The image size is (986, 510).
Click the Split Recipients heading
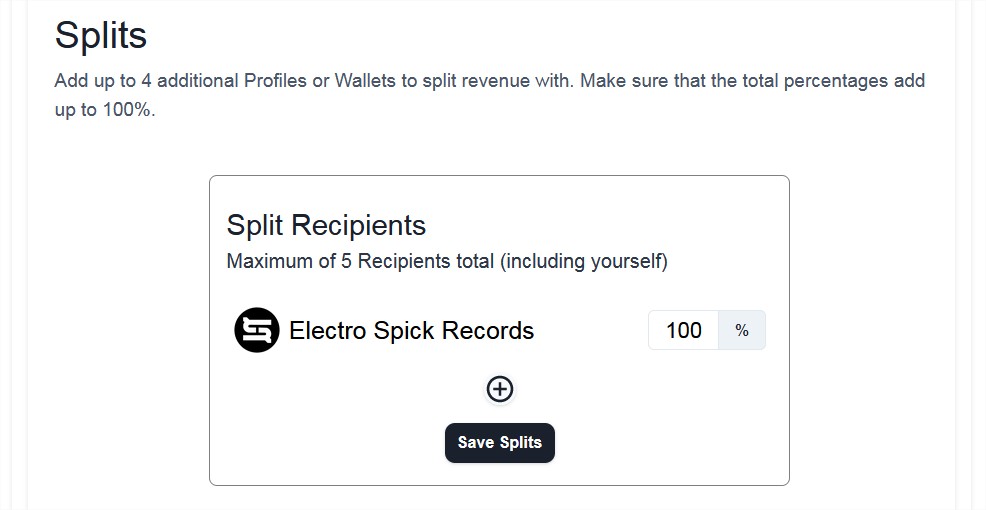click(x=326, y=225)
